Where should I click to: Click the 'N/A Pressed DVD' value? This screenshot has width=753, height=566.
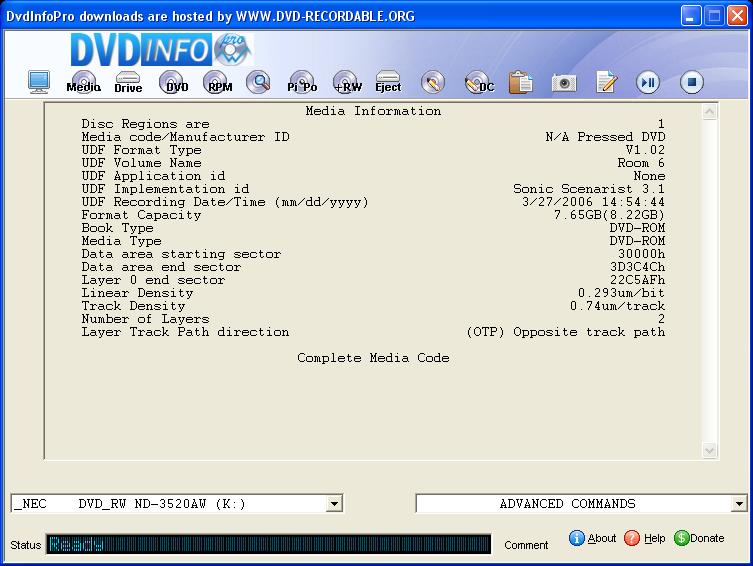coord(605,137)
